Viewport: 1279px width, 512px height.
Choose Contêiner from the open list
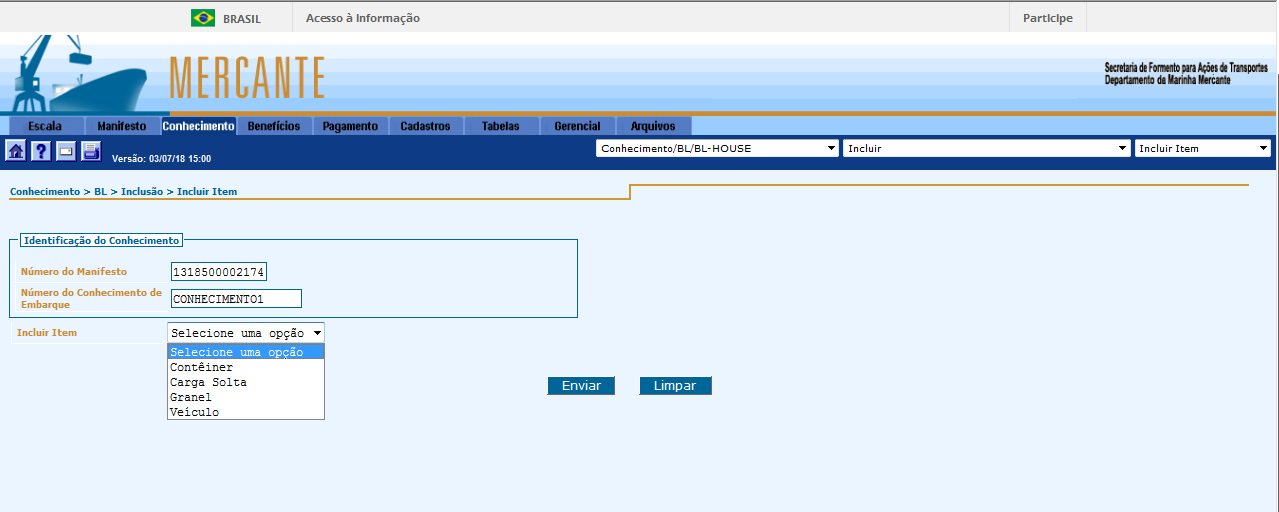(x=201, y=367)
